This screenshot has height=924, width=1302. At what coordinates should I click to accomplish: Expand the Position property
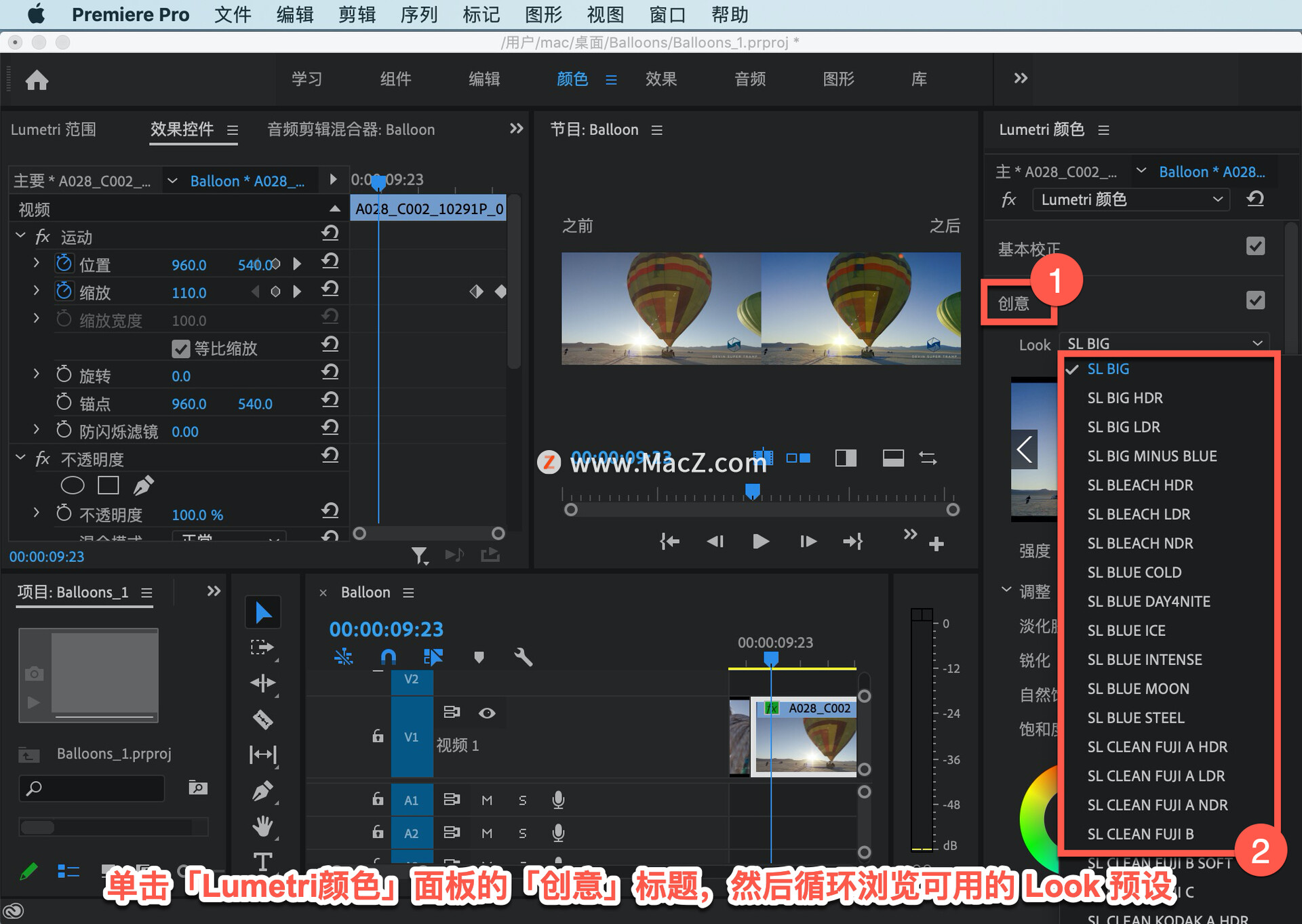(x=37, y=262)
